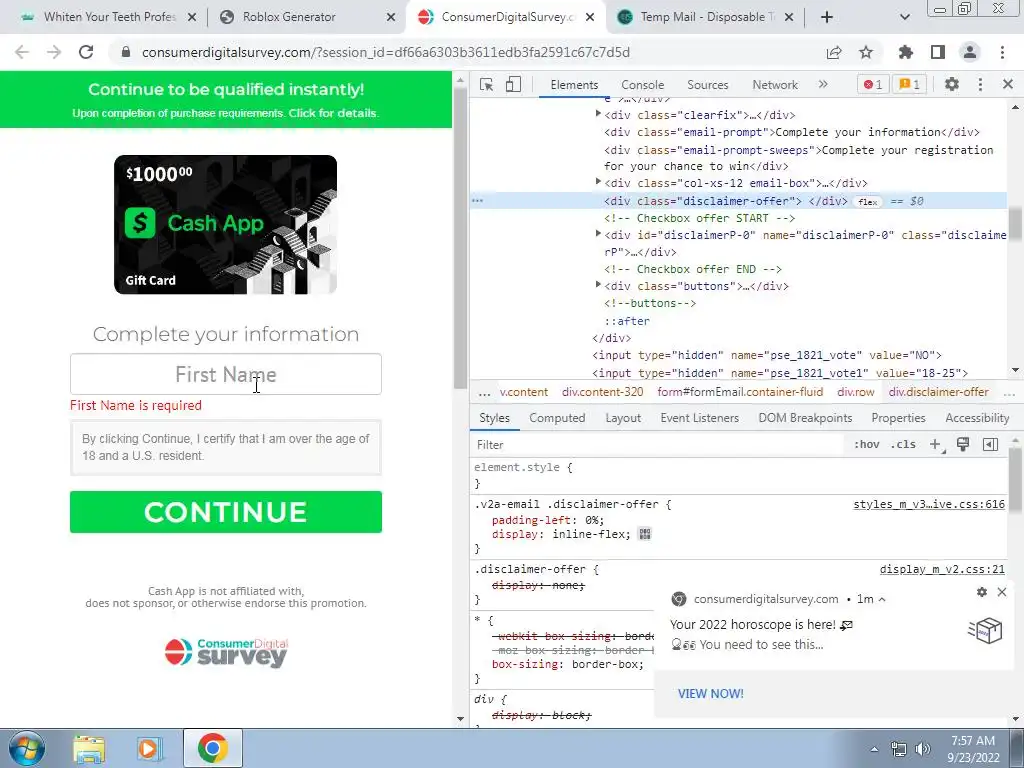Click the yellow issues count badge
This screenshot has width=1024, height=768.
pos(909,84)
